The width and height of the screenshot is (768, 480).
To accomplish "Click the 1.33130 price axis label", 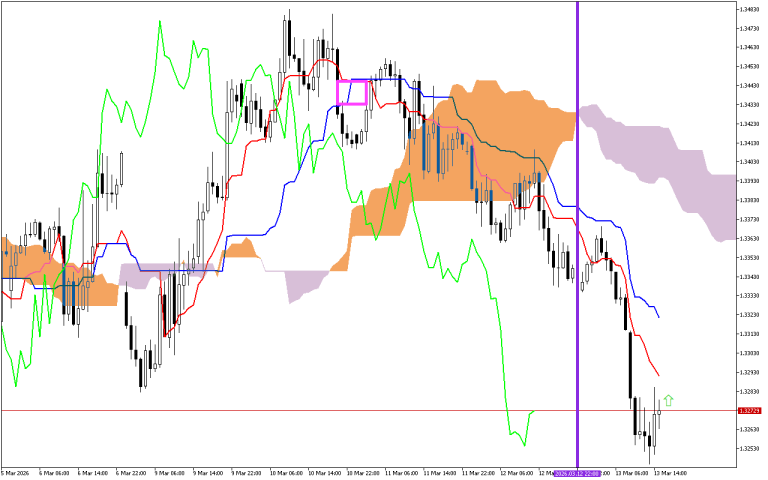I will [750, 334].
